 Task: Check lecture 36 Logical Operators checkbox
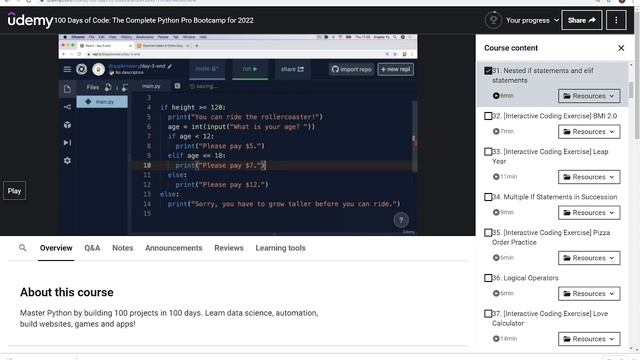tap(488, 278)
